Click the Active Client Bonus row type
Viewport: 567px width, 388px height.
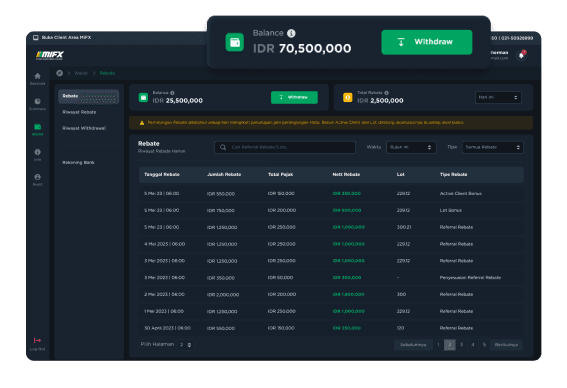461,194
